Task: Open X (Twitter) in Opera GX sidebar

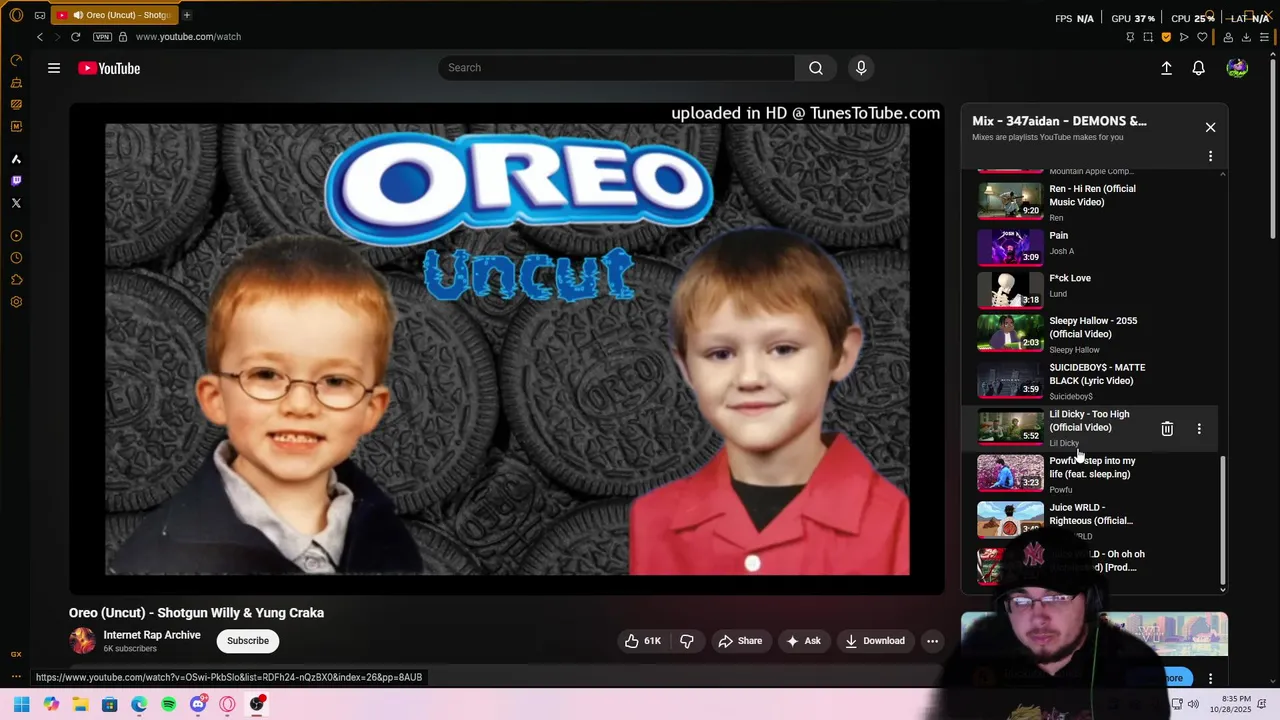Action: point(16,203)
